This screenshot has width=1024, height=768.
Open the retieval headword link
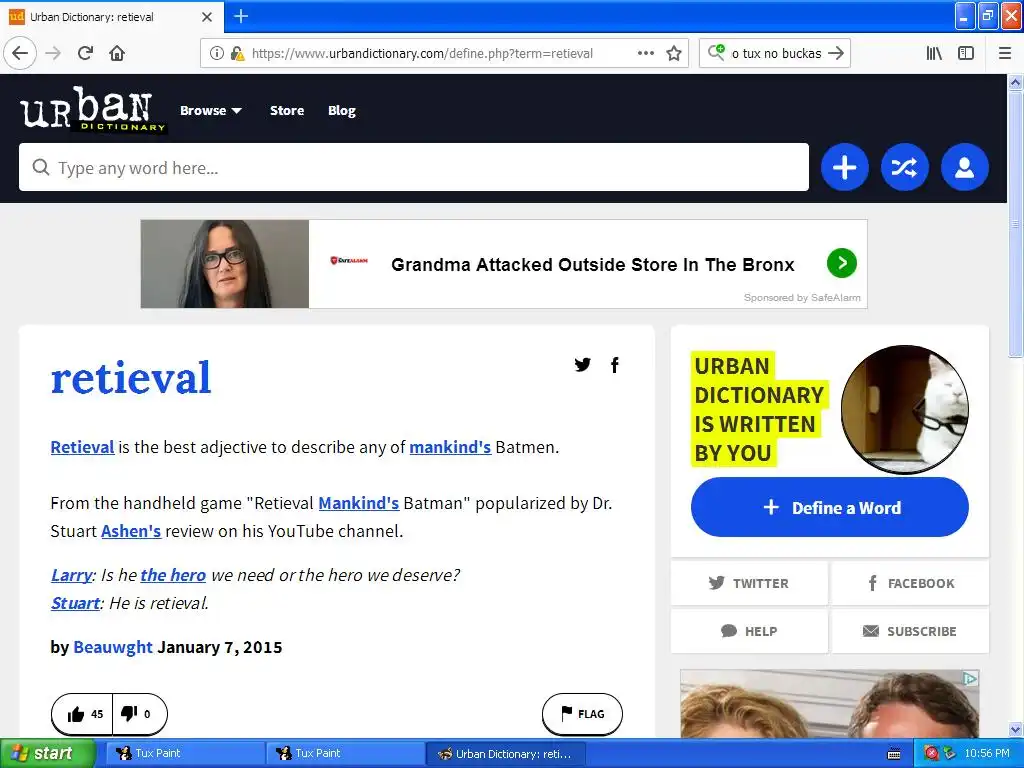(x=131, y=377)
